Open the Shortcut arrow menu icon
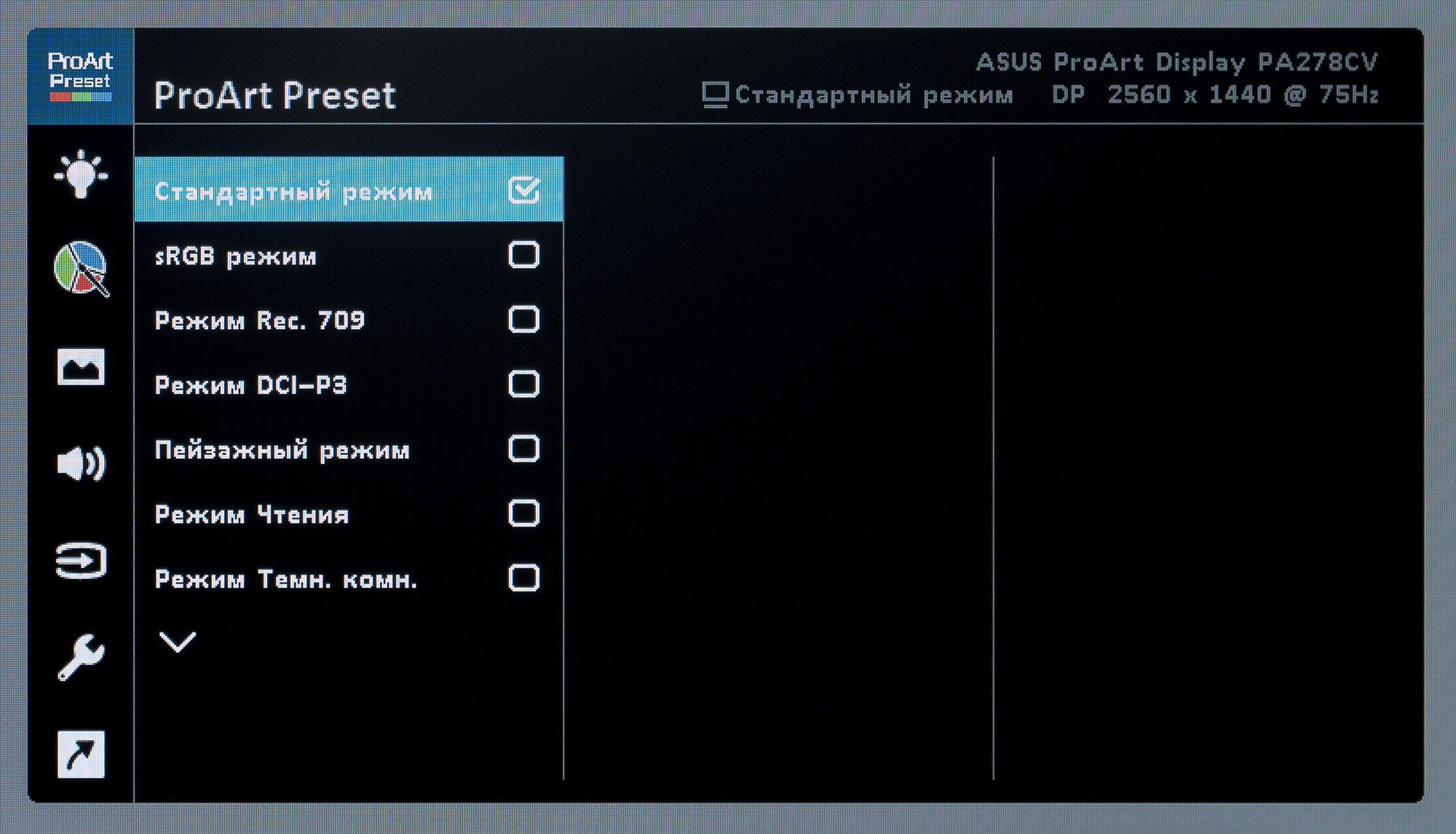Viewport: 1456px width, 834px height. (x=81, y=754)
